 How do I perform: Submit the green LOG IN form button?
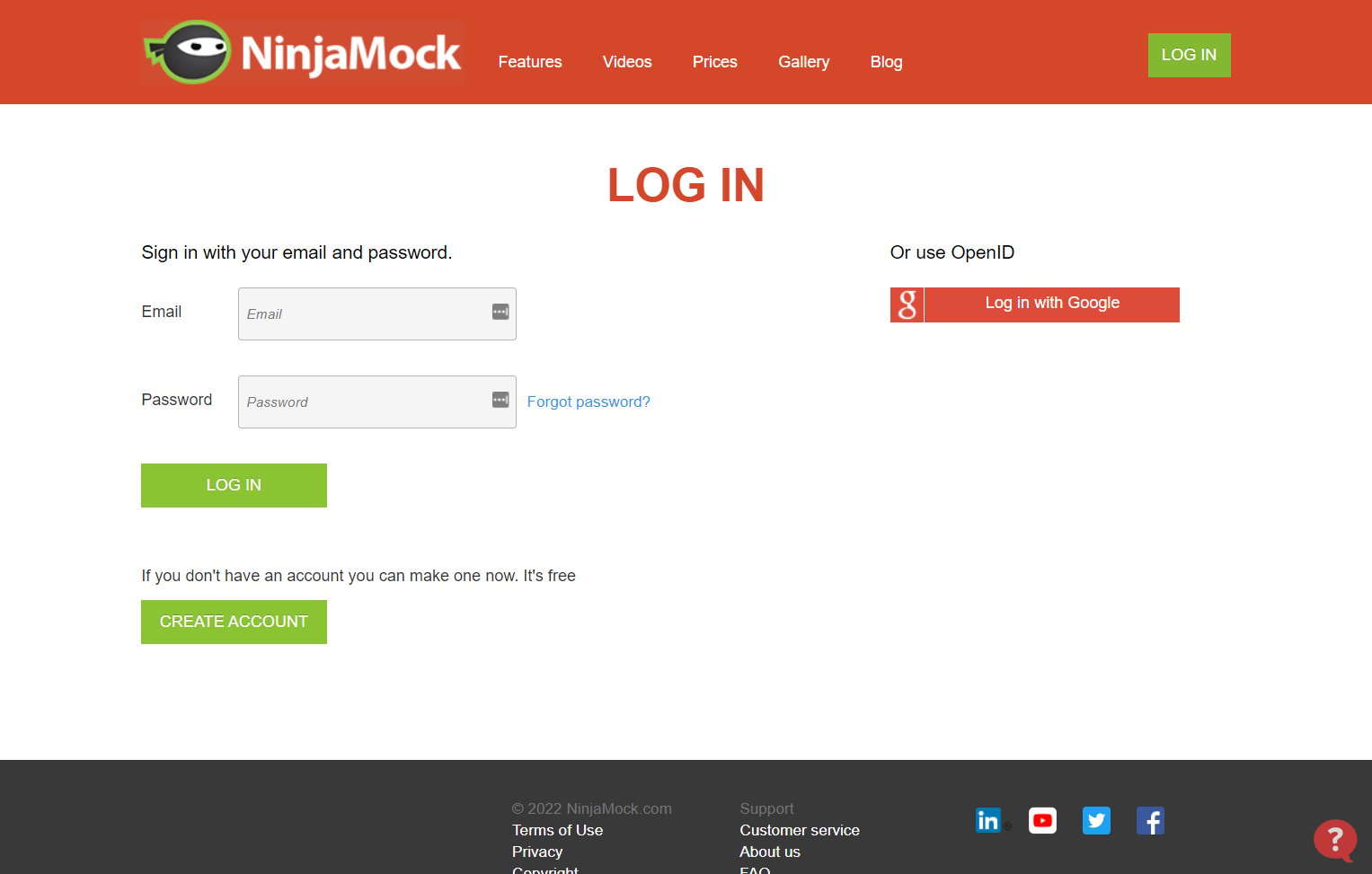coord(234,485)
